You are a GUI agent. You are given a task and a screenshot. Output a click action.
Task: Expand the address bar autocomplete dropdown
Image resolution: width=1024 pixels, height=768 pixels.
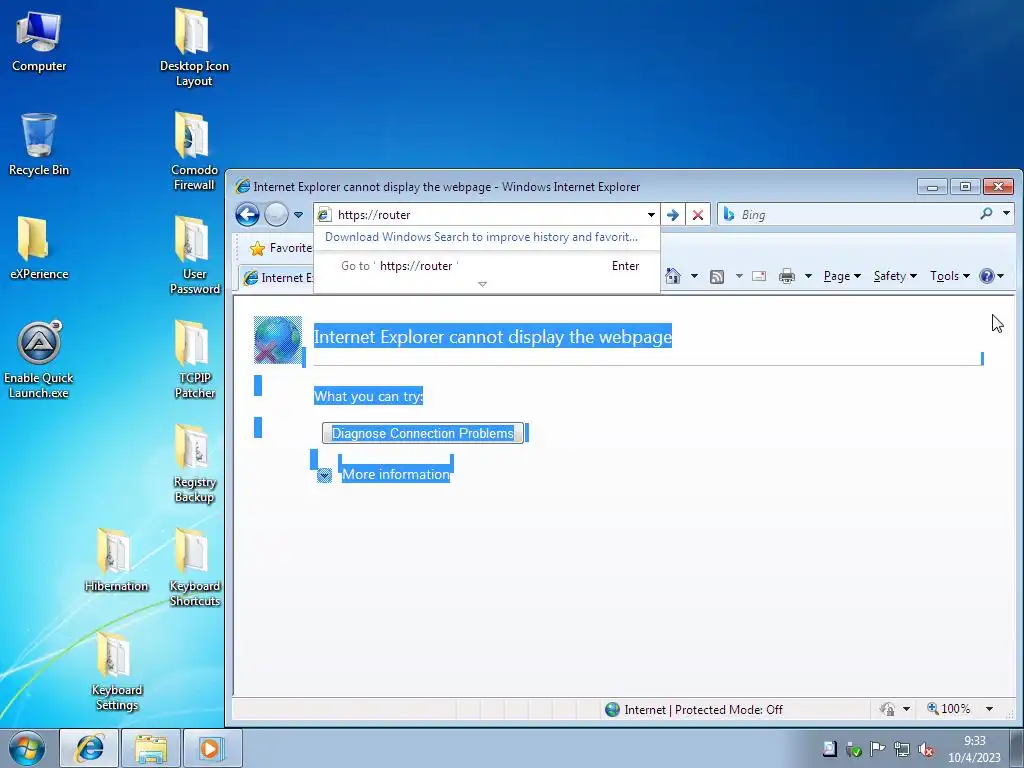[651, 215]
